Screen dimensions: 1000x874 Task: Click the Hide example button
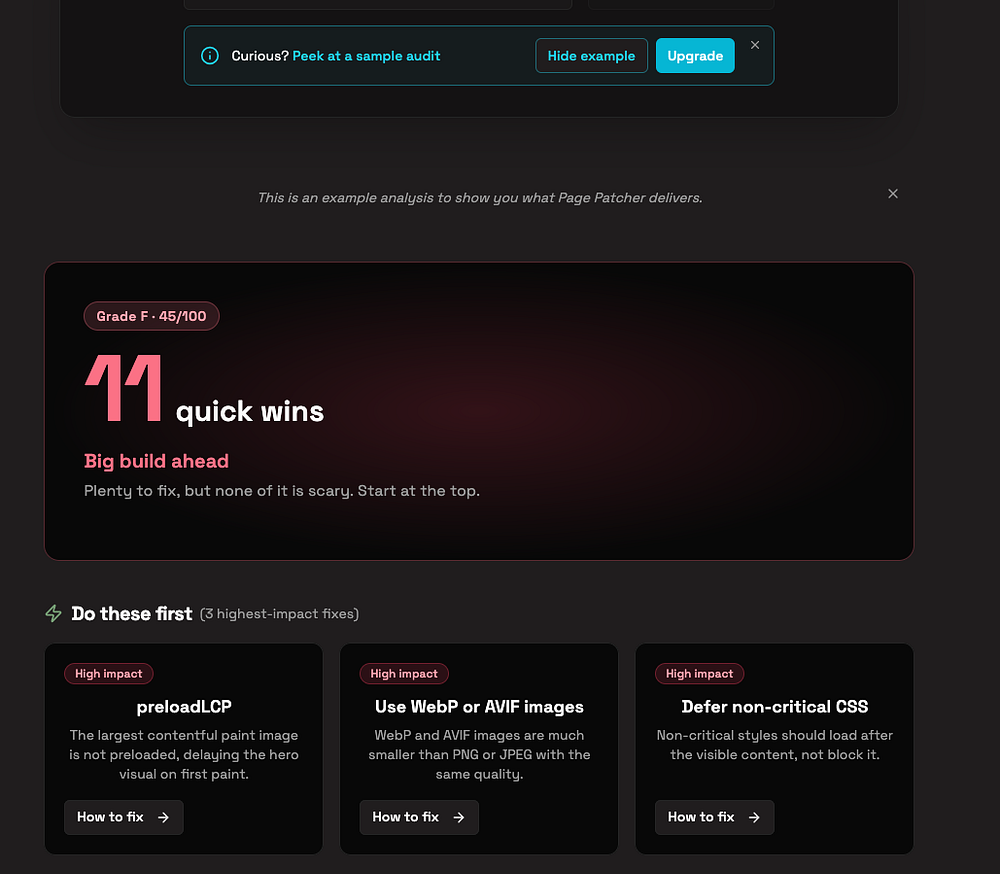[591, 56]
